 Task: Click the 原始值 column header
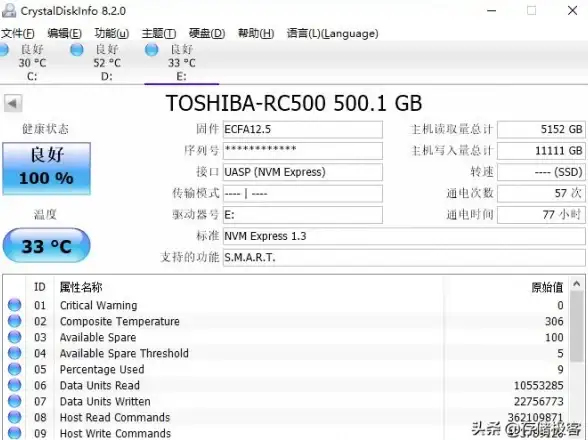click(547, 287)
